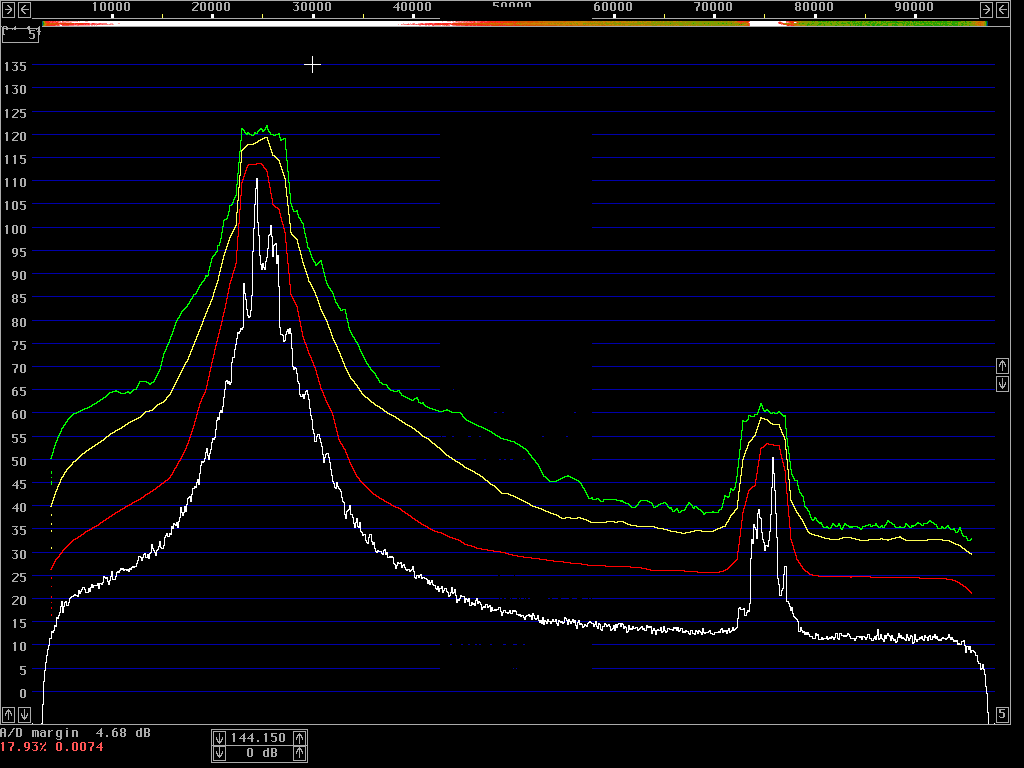The width and height of the screenshot is (1024, 768).
Task: Lower the 0 dB gain with its down arrow
Action: pyautogui.click(x=219, y=753)
